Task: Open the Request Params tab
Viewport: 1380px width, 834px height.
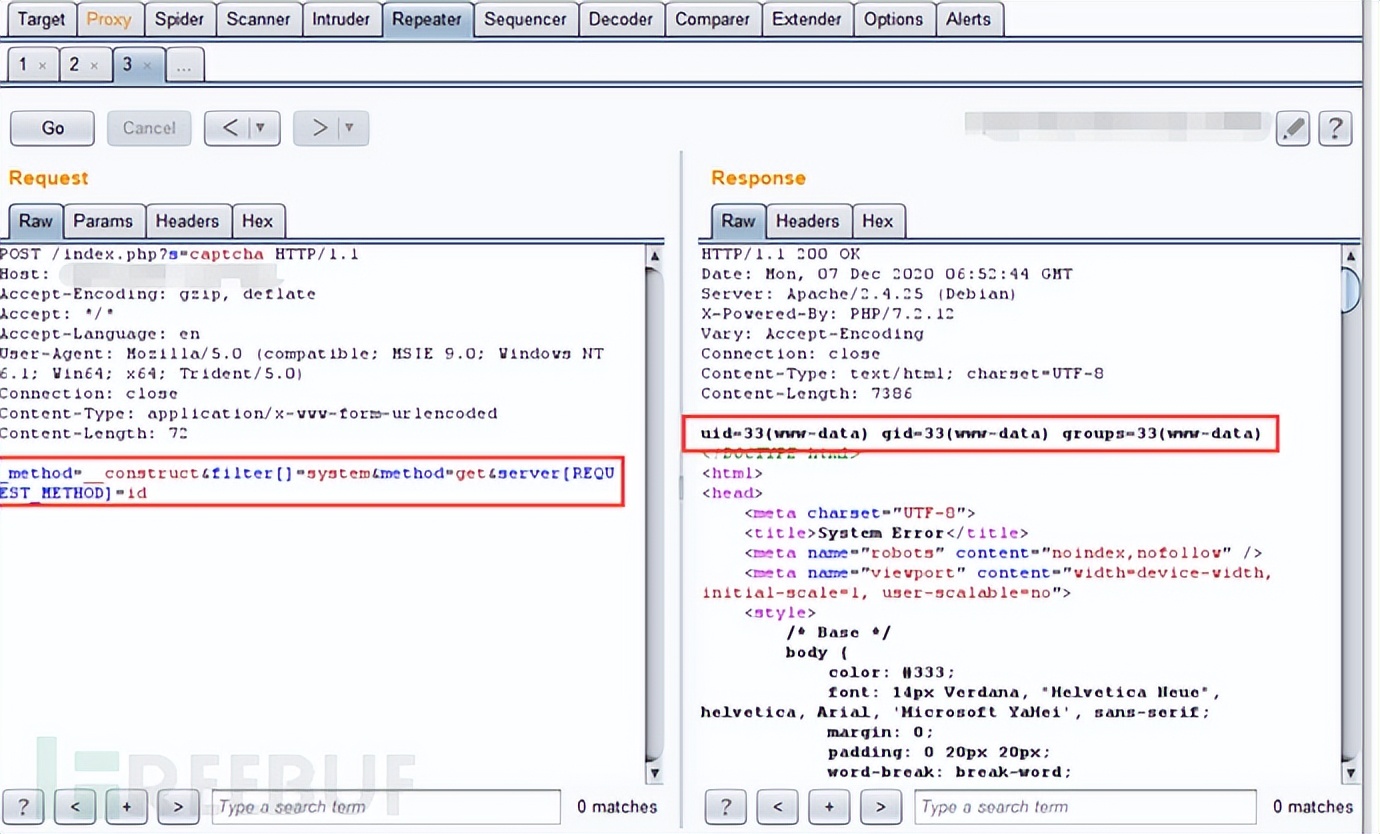Action: coord(103,221)
